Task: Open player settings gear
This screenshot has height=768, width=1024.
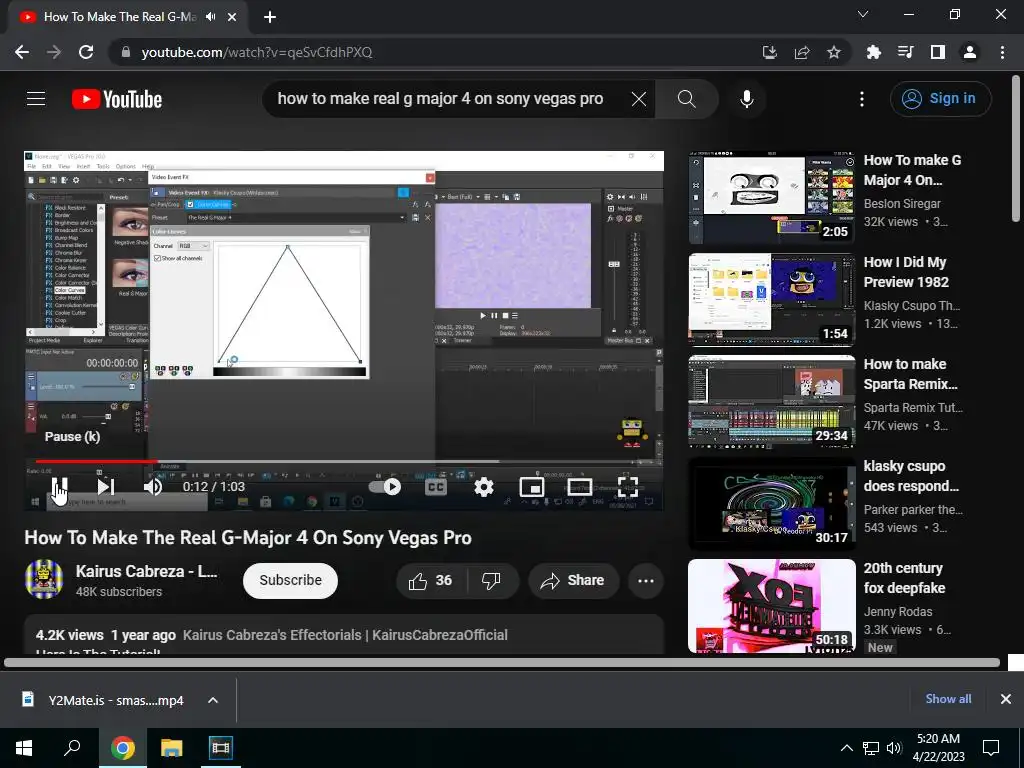Action: 484,487
